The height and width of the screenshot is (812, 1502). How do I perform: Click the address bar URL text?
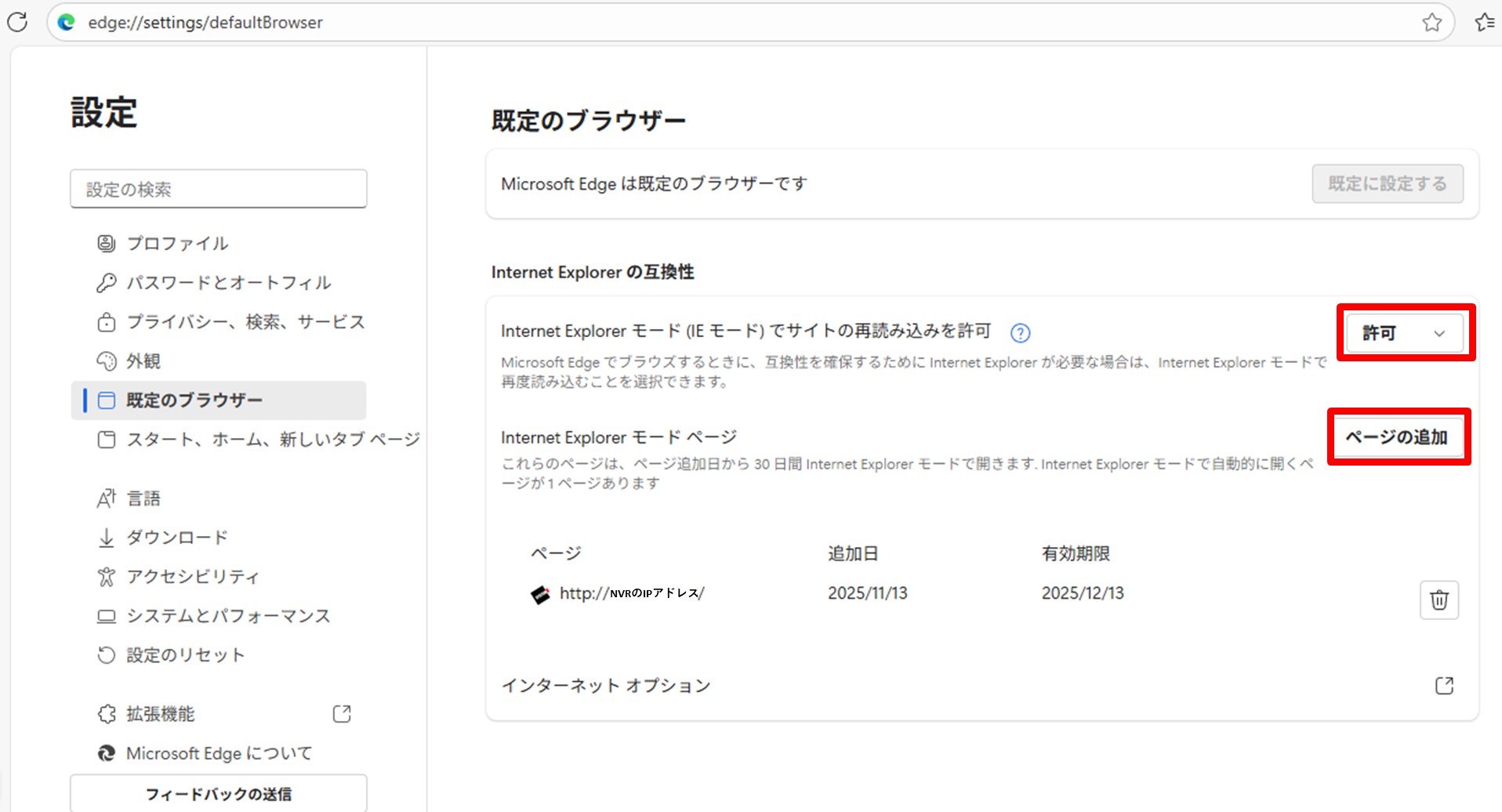[x=205, y=22]
